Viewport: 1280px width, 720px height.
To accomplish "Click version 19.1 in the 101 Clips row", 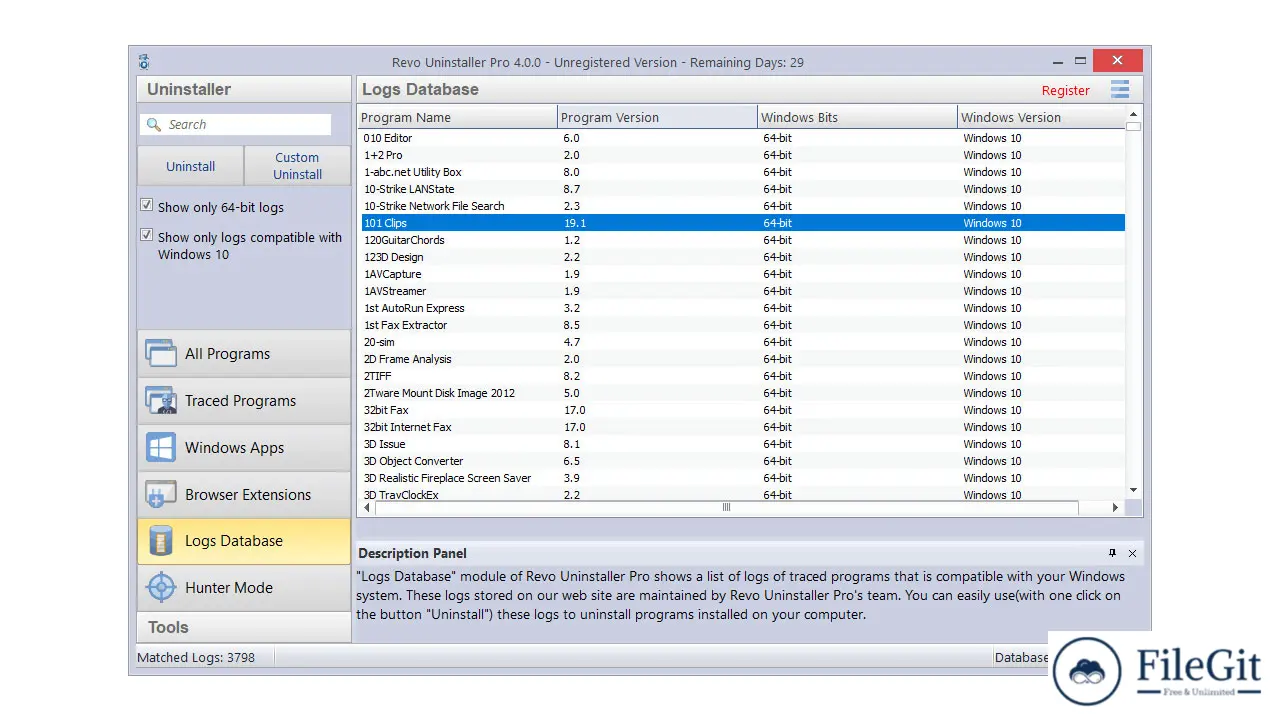I will pyautogui.click(x=575, y=223).
